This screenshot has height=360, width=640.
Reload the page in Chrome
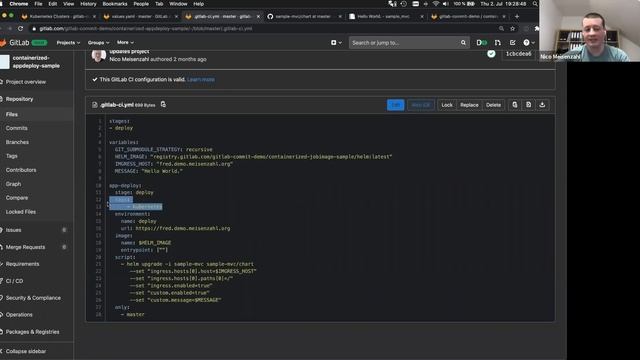point(20,29)
